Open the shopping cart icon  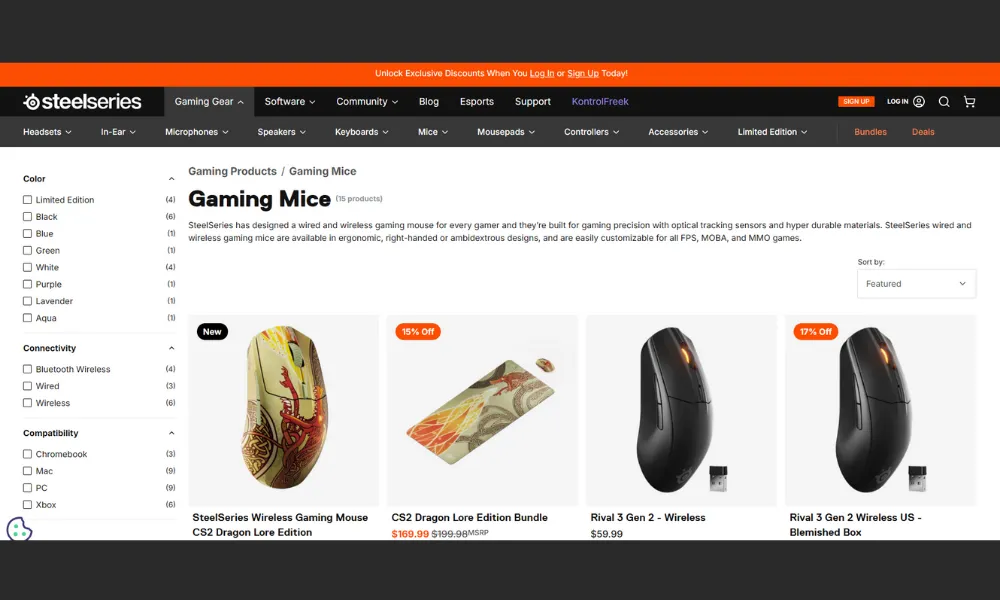click(969, 102)
